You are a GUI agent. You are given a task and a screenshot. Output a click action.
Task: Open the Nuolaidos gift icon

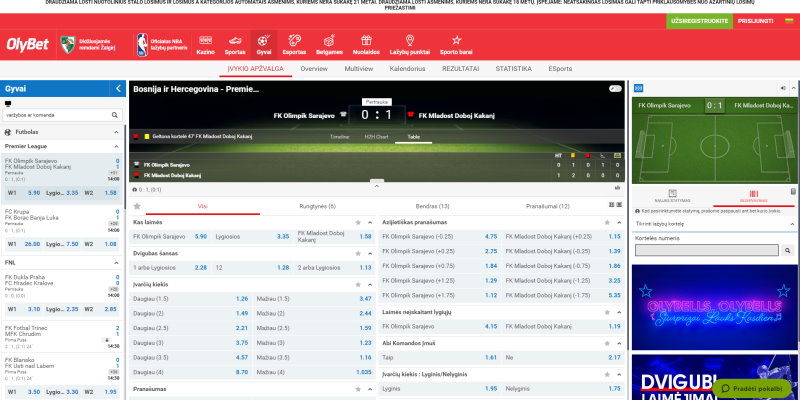(366, 40)
